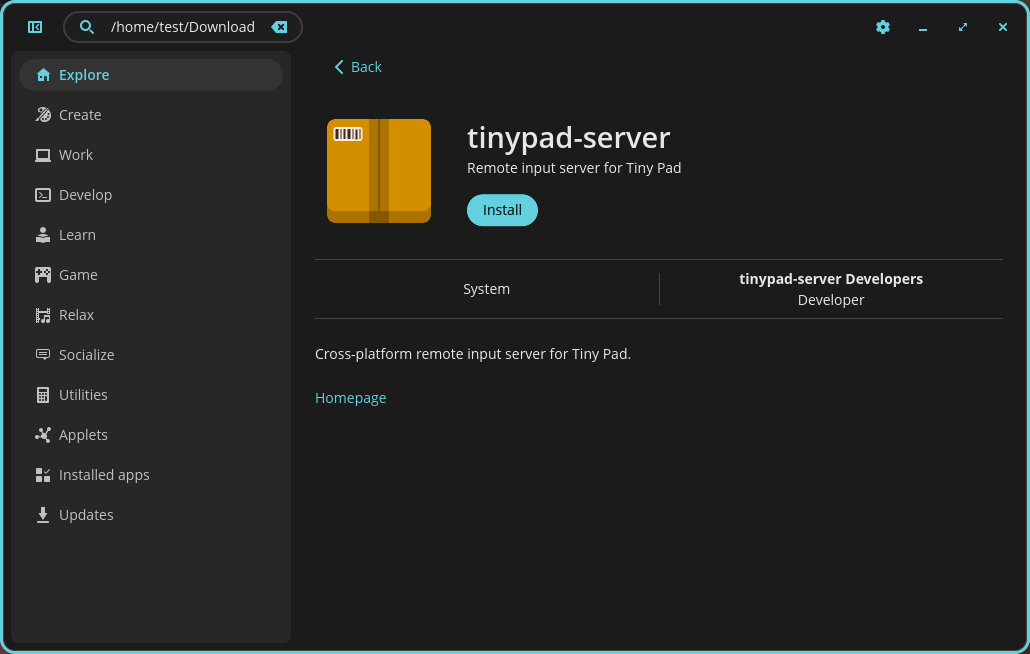Screen dimensions: 1030x654
Task: Minimize the app store window
Action: pos(923,28)
